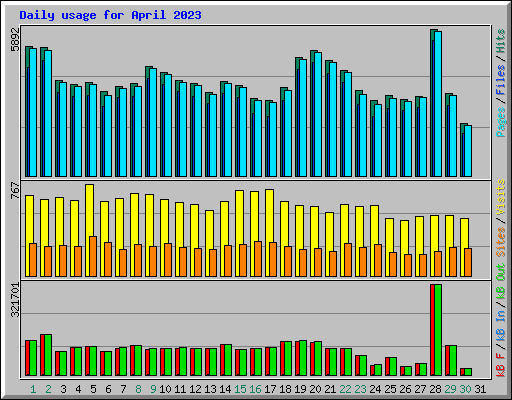The height and width of the screenshot is (400, 512).
Task: Select day label "6" on the x-axis
Action: tap(108, 389)
